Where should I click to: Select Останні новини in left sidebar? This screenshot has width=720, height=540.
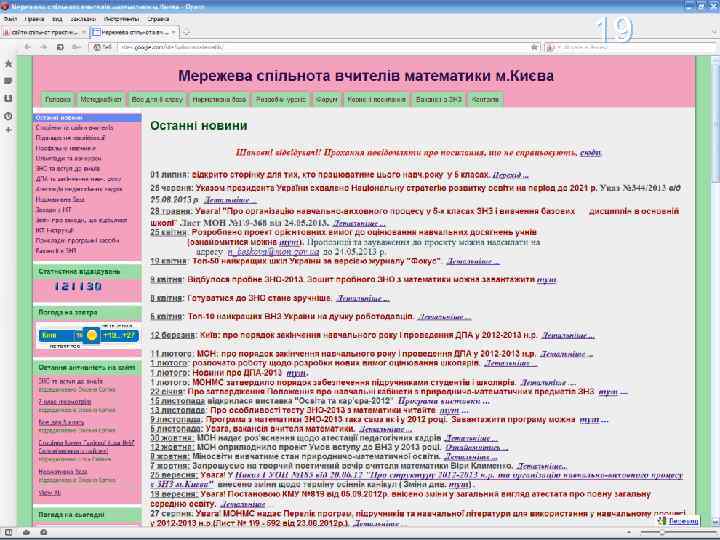pyautogui.click(x=87, y=118)
